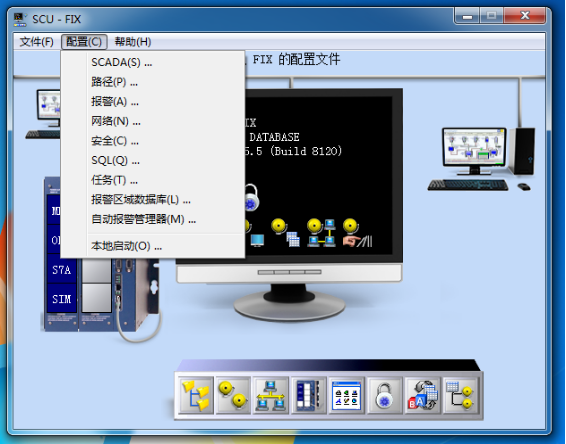Choose SQL(Q) menu entry
The width and height of the screenshot is (566, 444).
coord(153,160)
